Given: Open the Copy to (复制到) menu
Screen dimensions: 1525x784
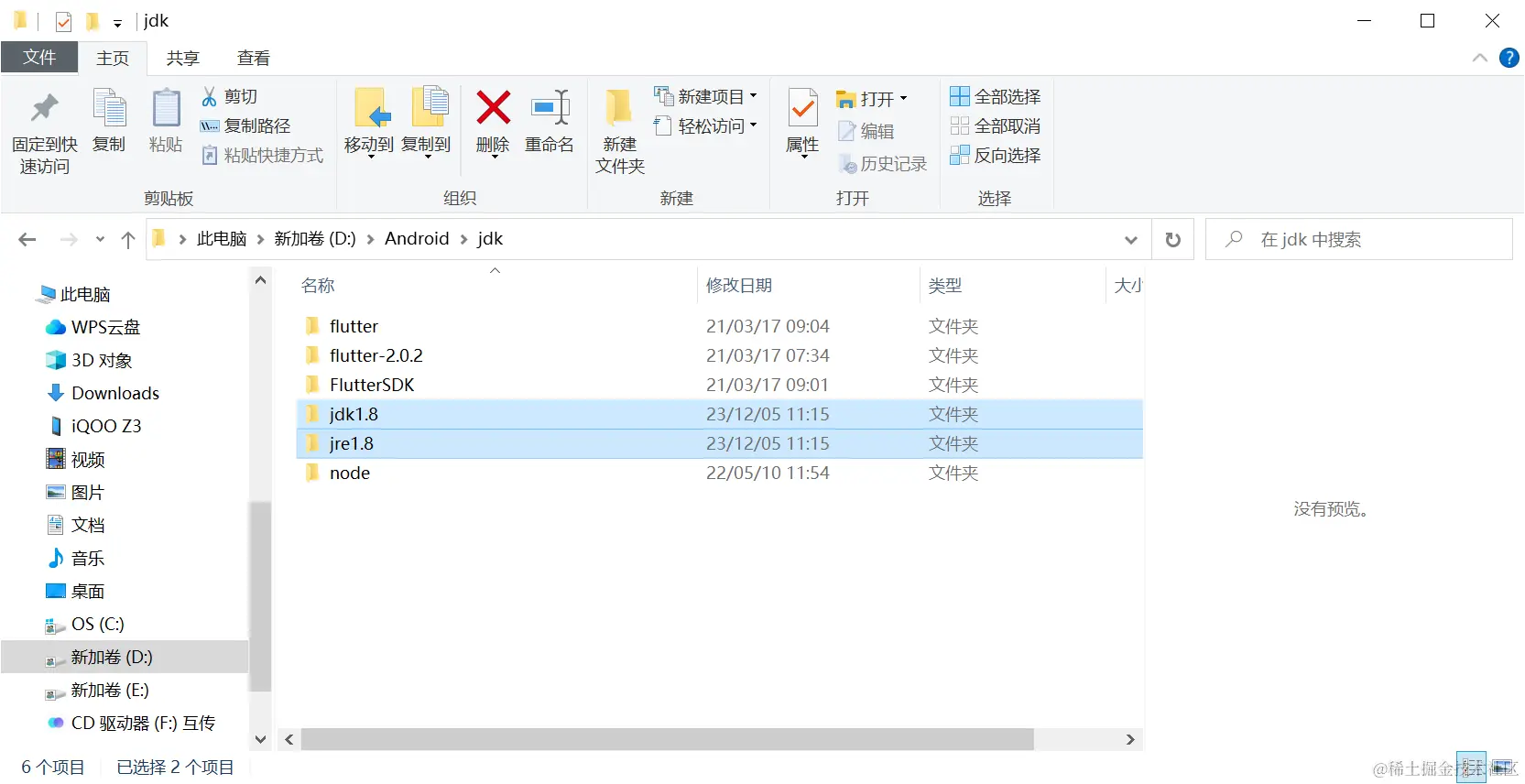Looking at the screenshot, I should tap(427, 124).
